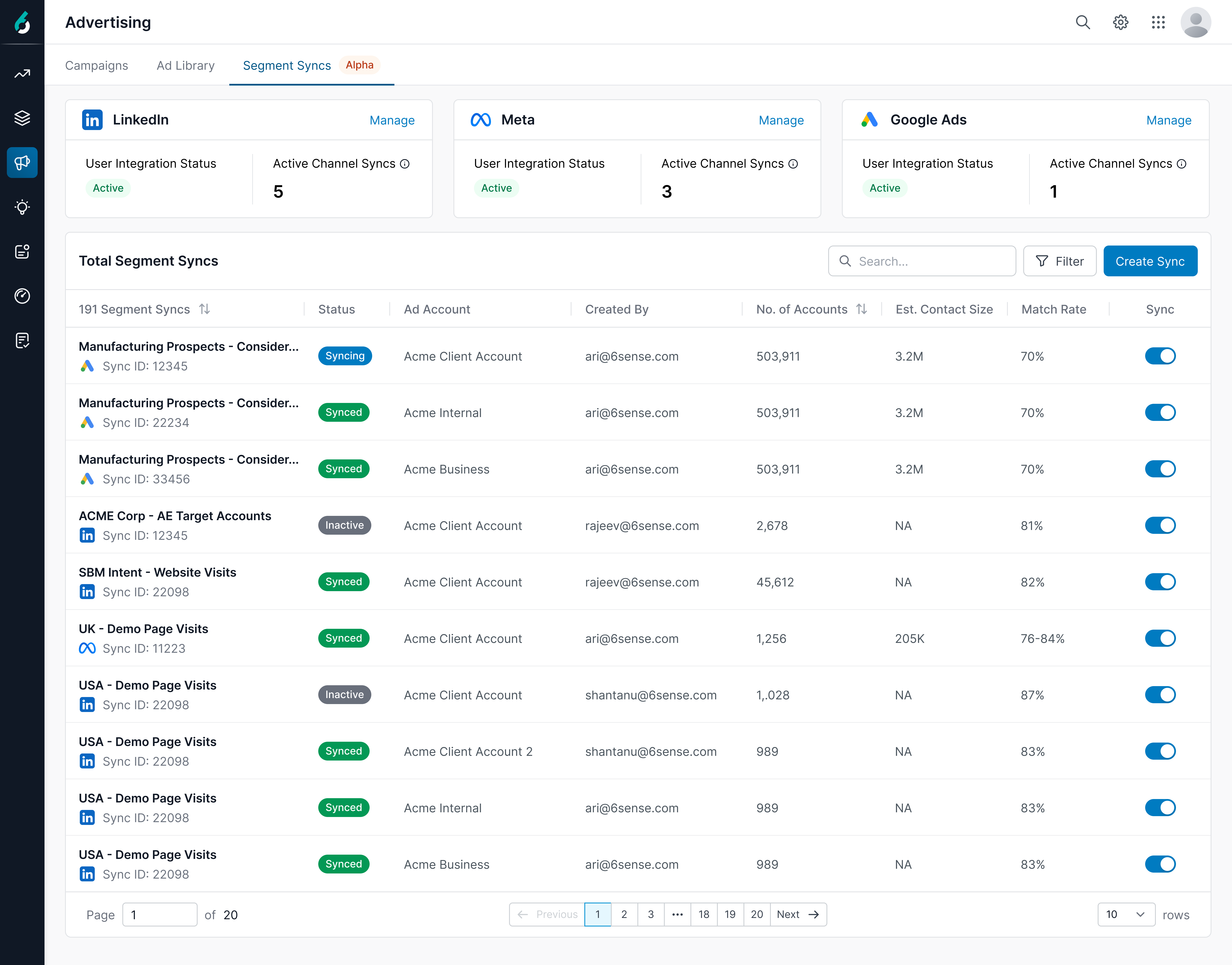Click the Page number input field
Screen dimensions: 1232x965
160,915
